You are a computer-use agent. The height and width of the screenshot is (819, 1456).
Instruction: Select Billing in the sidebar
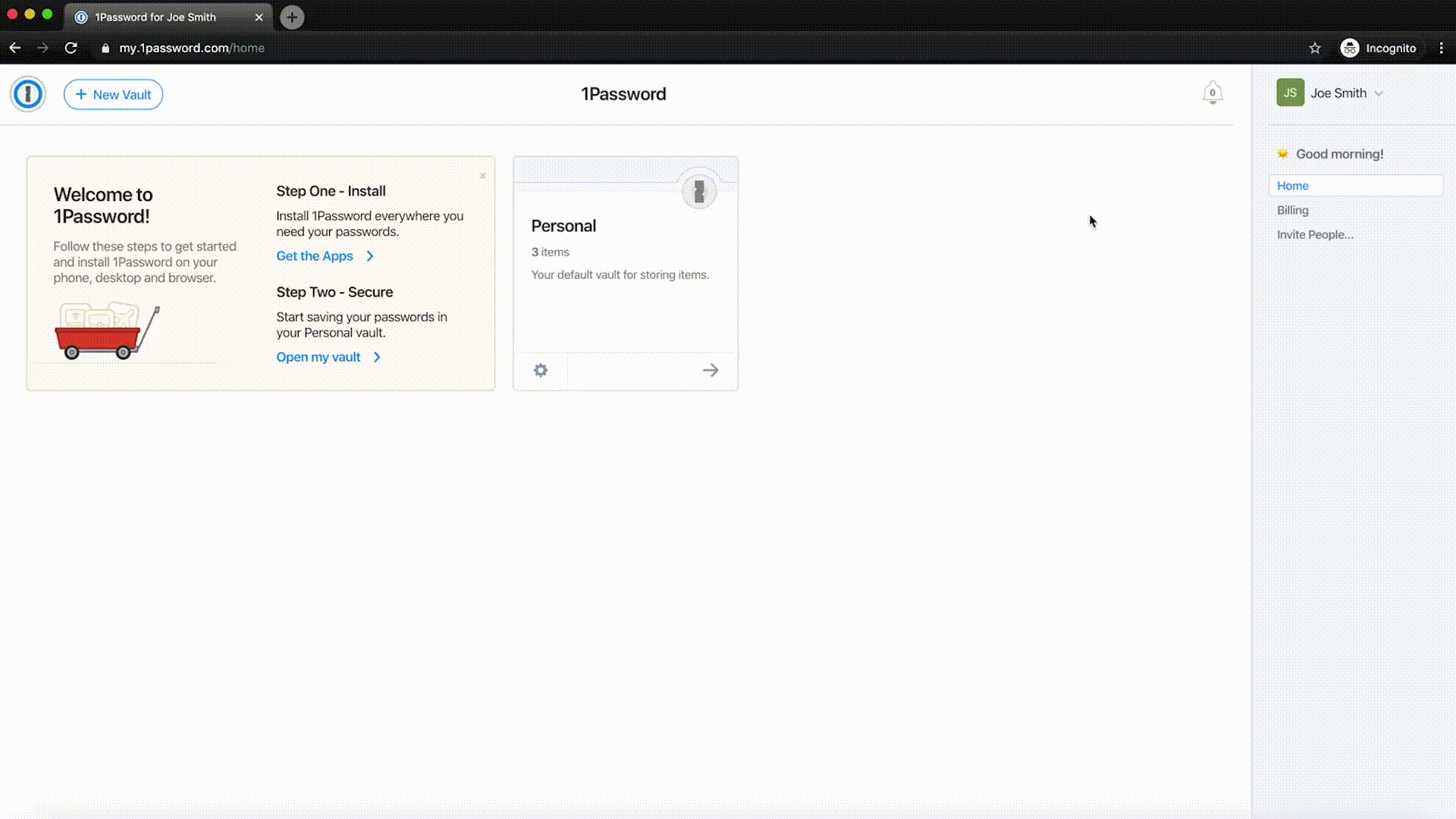click(1292, 210)
